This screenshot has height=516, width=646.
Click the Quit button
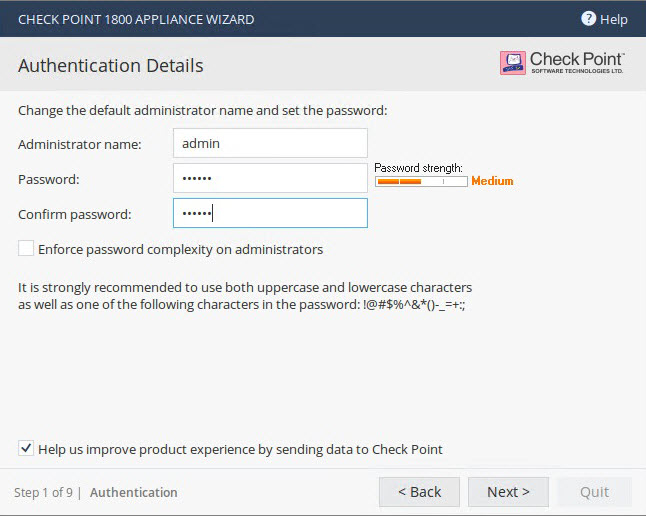point(595,492)
